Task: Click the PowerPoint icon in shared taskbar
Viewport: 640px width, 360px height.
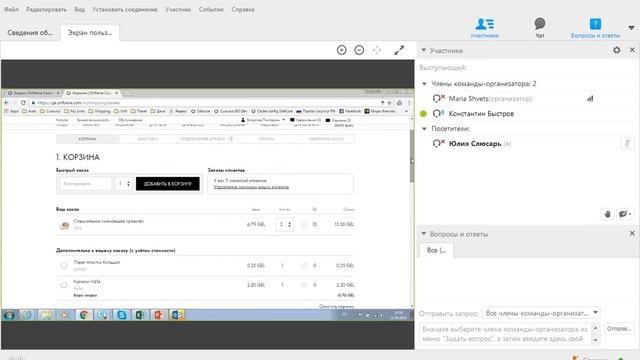Action: pyautogui.click(x=158, y=315)
